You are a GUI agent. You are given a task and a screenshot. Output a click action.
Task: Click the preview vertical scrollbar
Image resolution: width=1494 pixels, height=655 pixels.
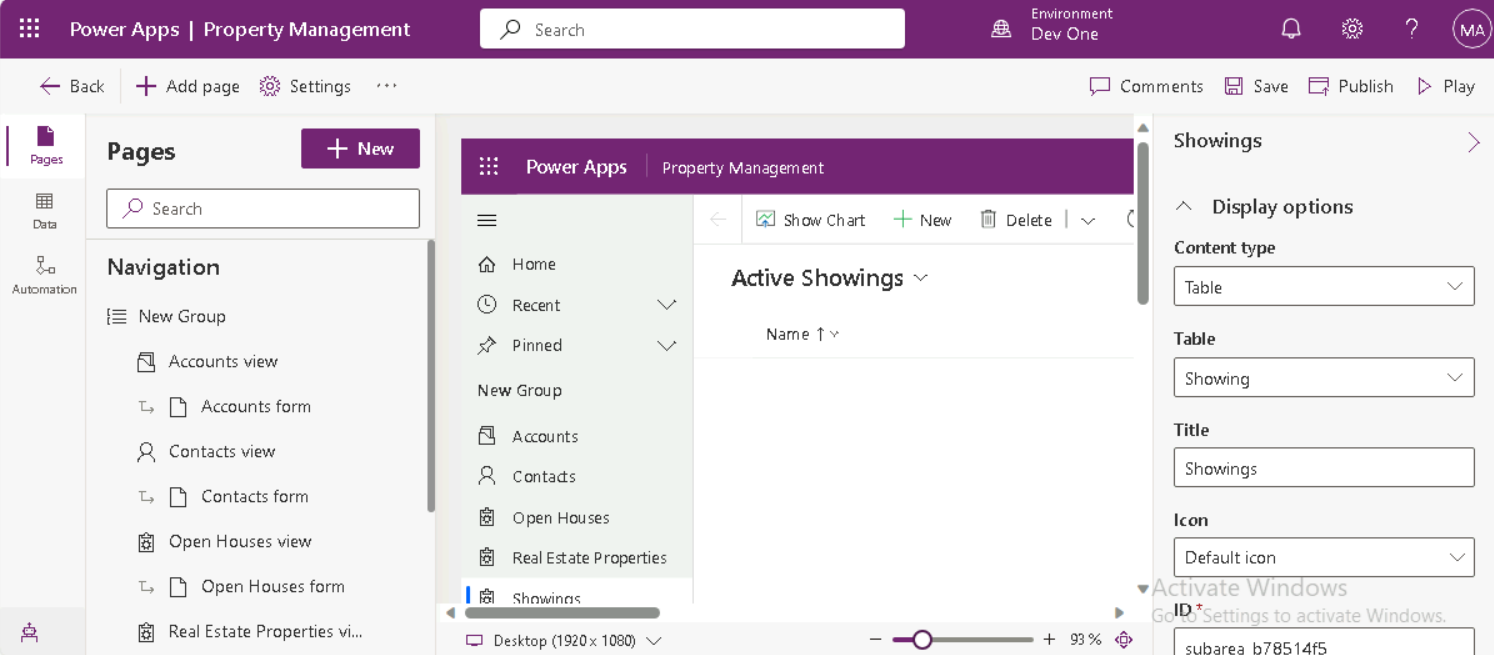(1144, 222)
